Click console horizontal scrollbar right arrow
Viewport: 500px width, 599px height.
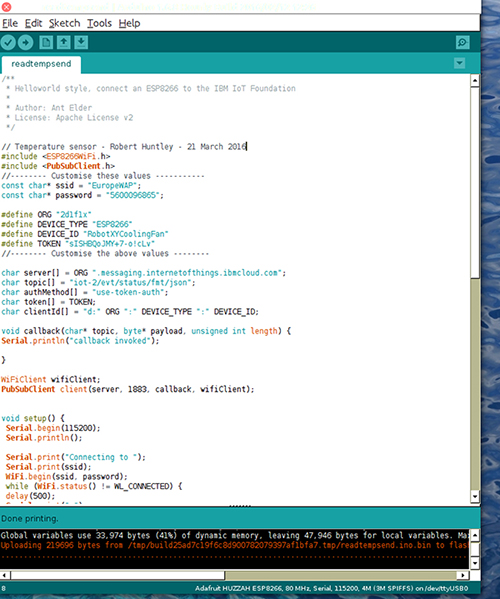click(463, 575)
